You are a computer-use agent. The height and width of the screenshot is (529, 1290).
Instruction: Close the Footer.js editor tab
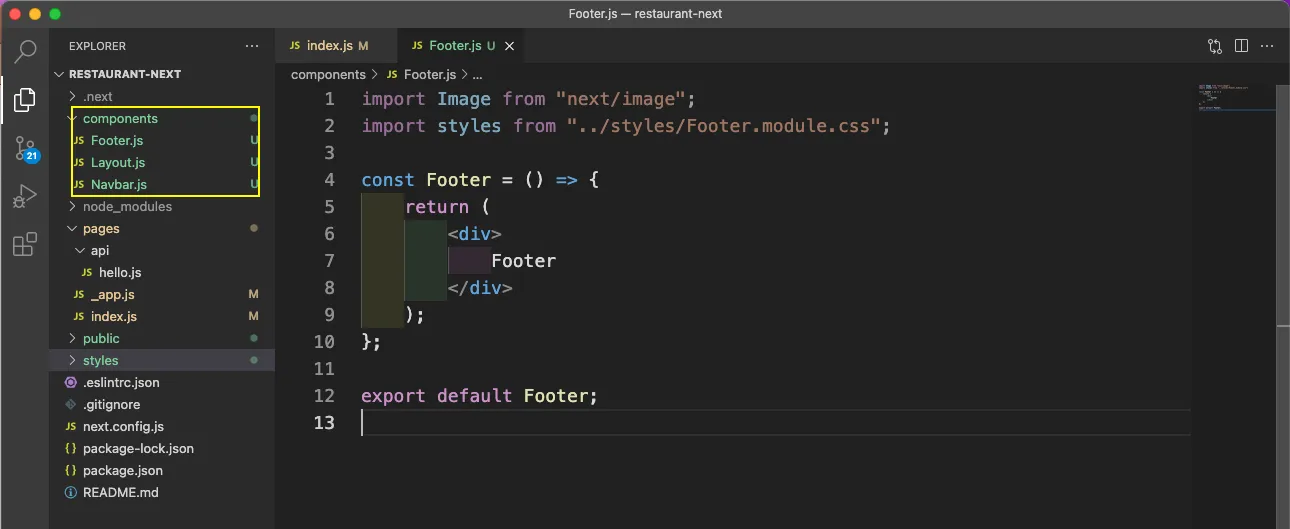(x=510, y=46)
